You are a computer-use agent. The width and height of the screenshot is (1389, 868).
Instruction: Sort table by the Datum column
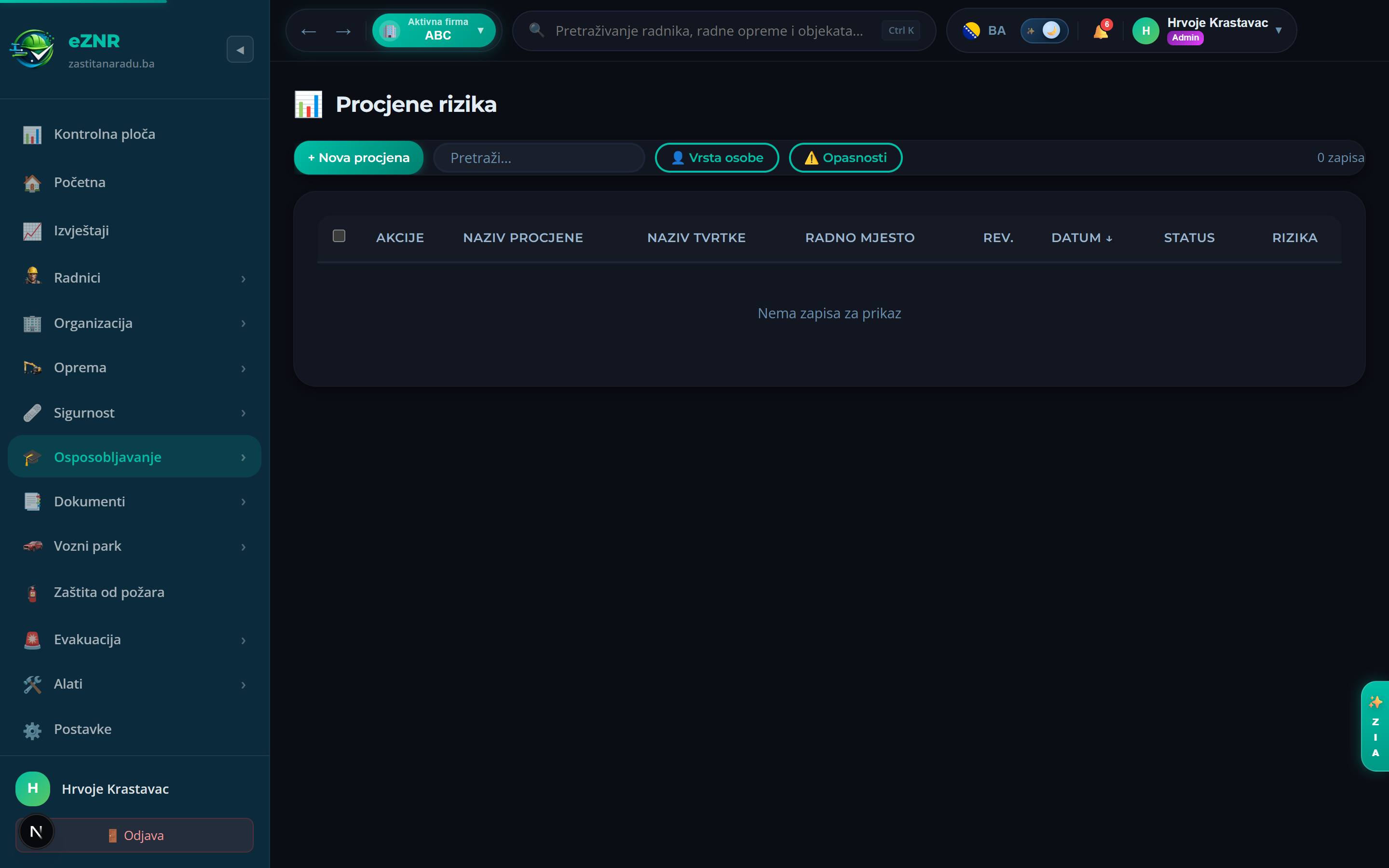tap(1081, 238)
